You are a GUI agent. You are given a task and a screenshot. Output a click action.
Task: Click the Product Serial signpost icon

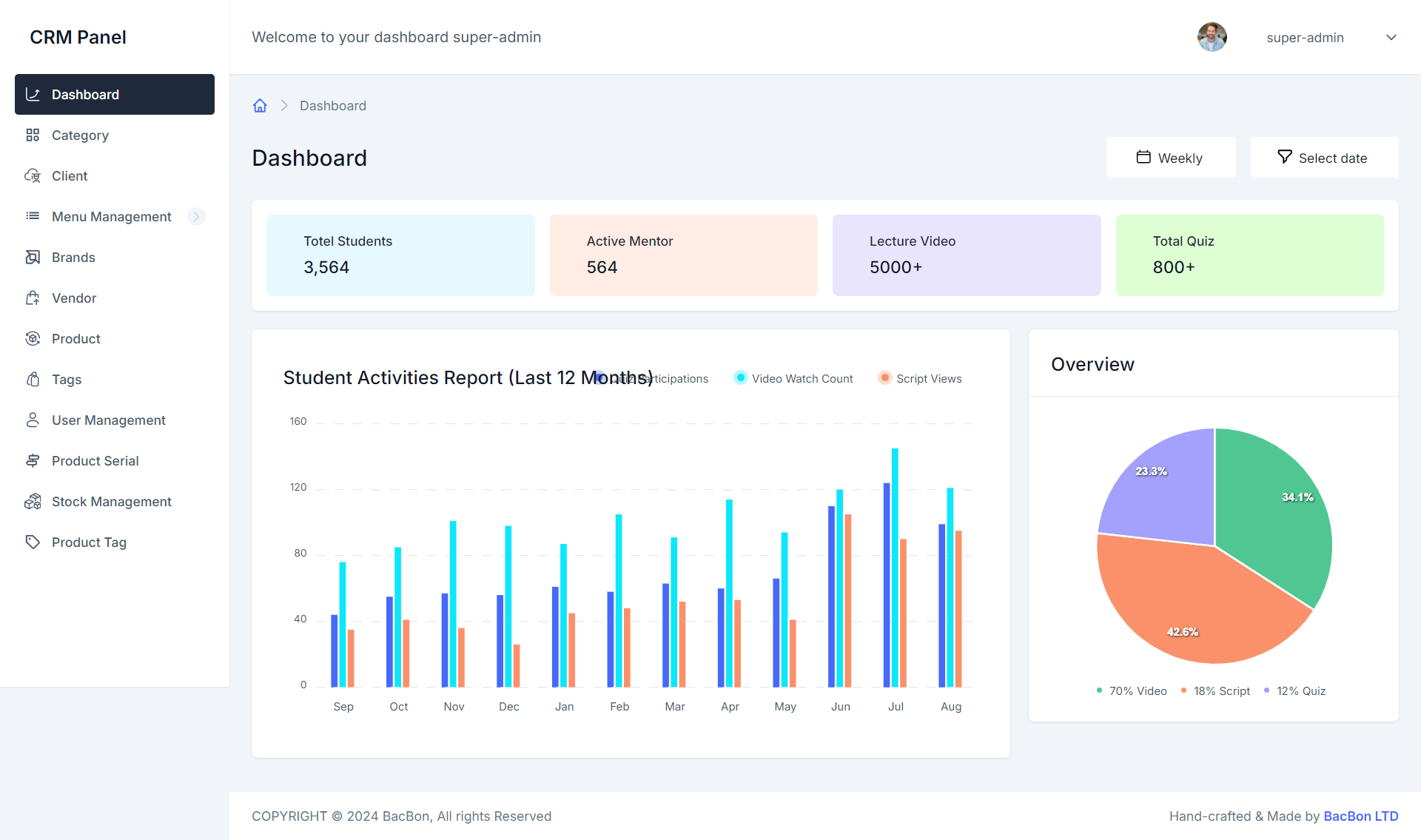(x=33, y=460)
